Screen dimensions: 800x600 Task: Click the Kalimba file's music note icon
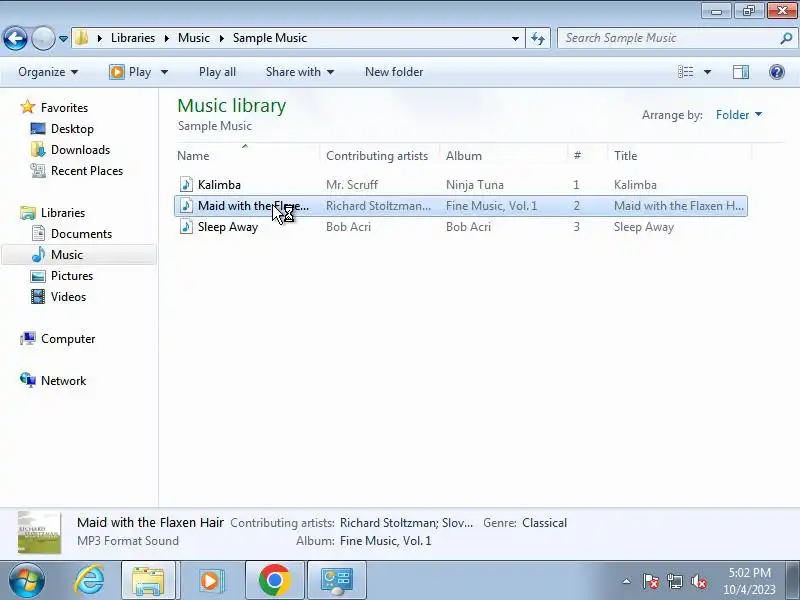[186, 185]
